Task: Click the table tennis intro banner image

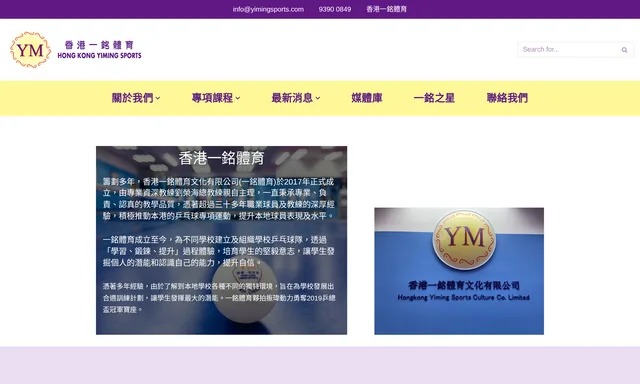Action: pyautogui.click(x=222, y=240)
